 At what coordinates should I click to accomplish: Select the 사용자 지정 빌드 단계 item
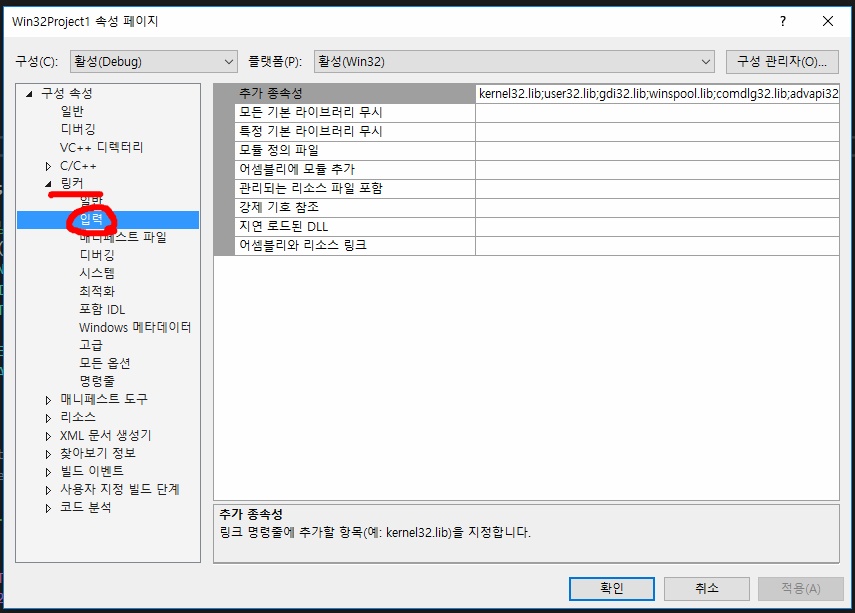tap(120, 489)
